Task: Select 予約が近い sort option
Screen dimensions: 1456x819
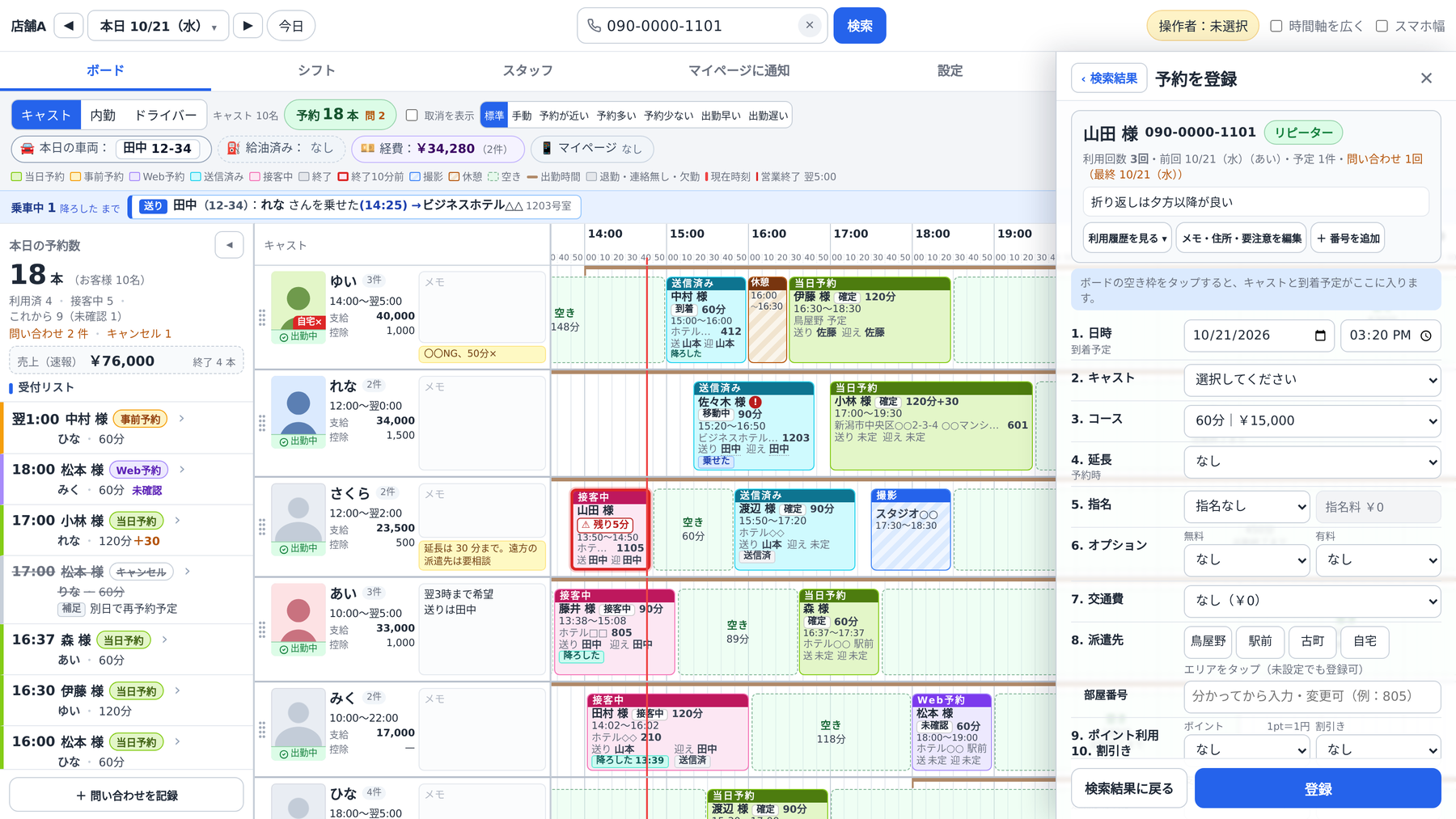Action: click(x=564, y=116)
